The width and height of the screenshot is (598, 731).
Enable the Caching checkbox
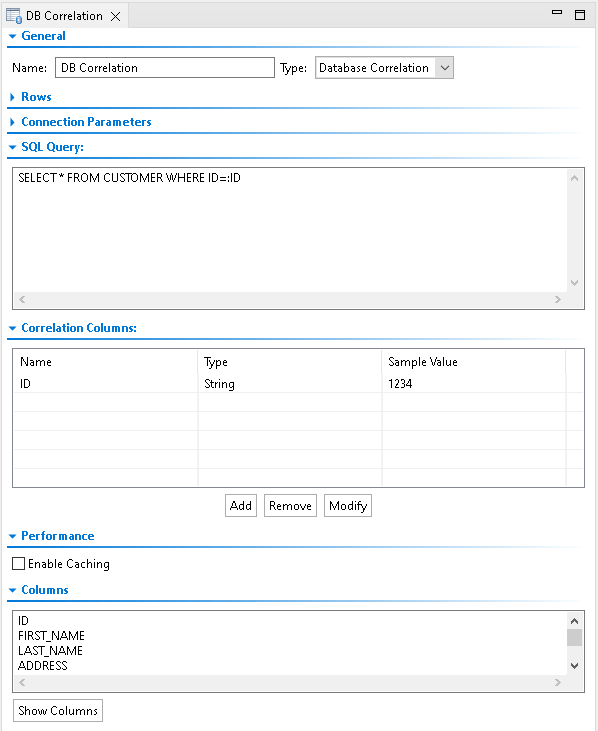(19, 564)
